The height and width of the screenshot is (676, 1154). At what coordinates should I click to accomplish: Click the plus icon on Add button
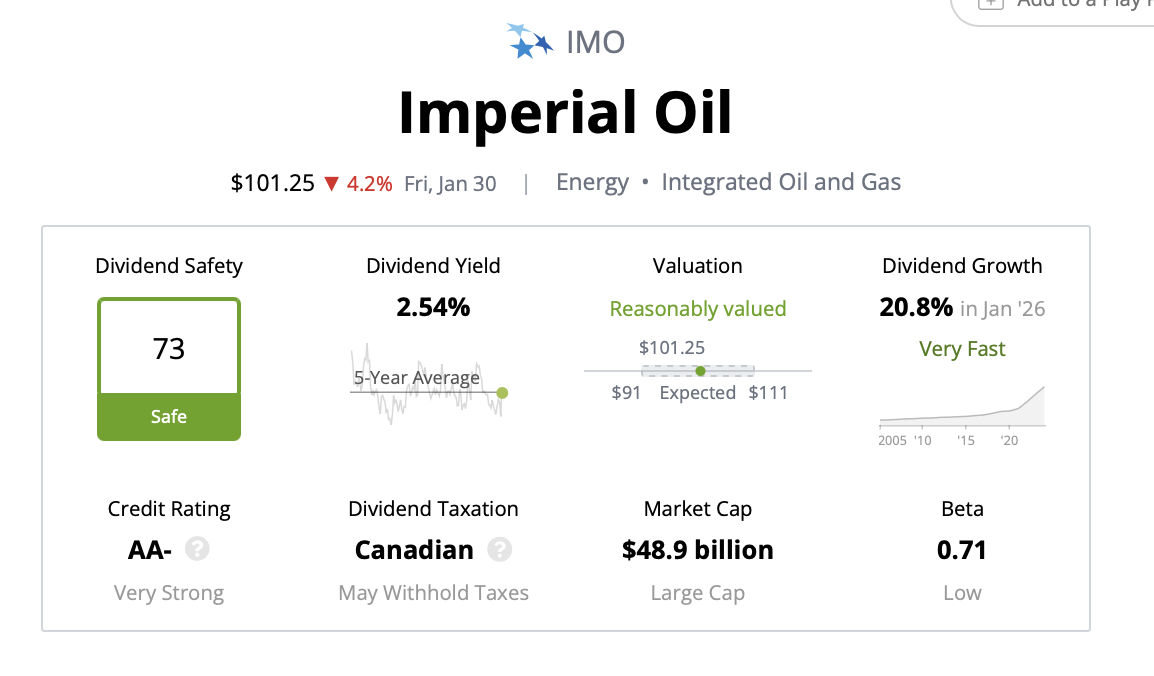pos(990,3)
